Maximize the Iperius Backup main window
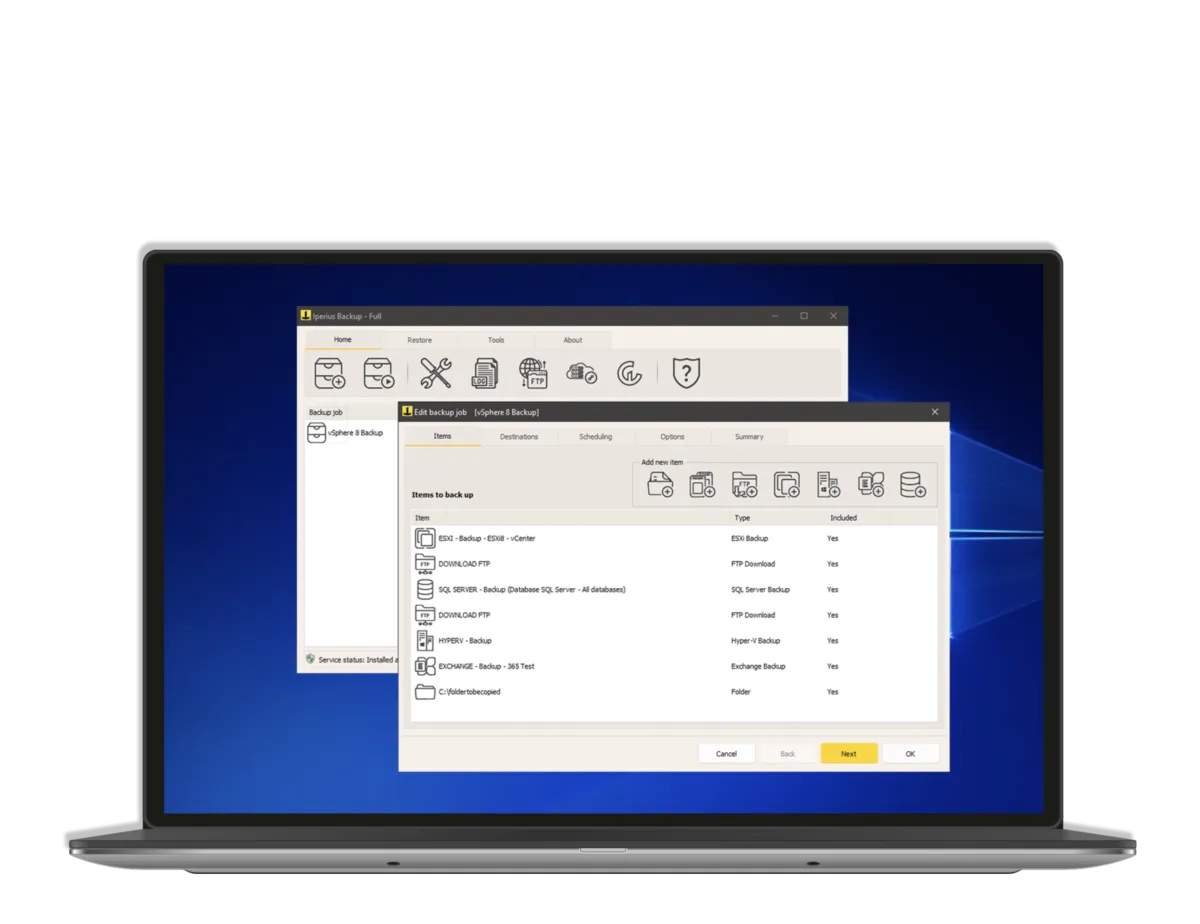 tap(804, 316)
